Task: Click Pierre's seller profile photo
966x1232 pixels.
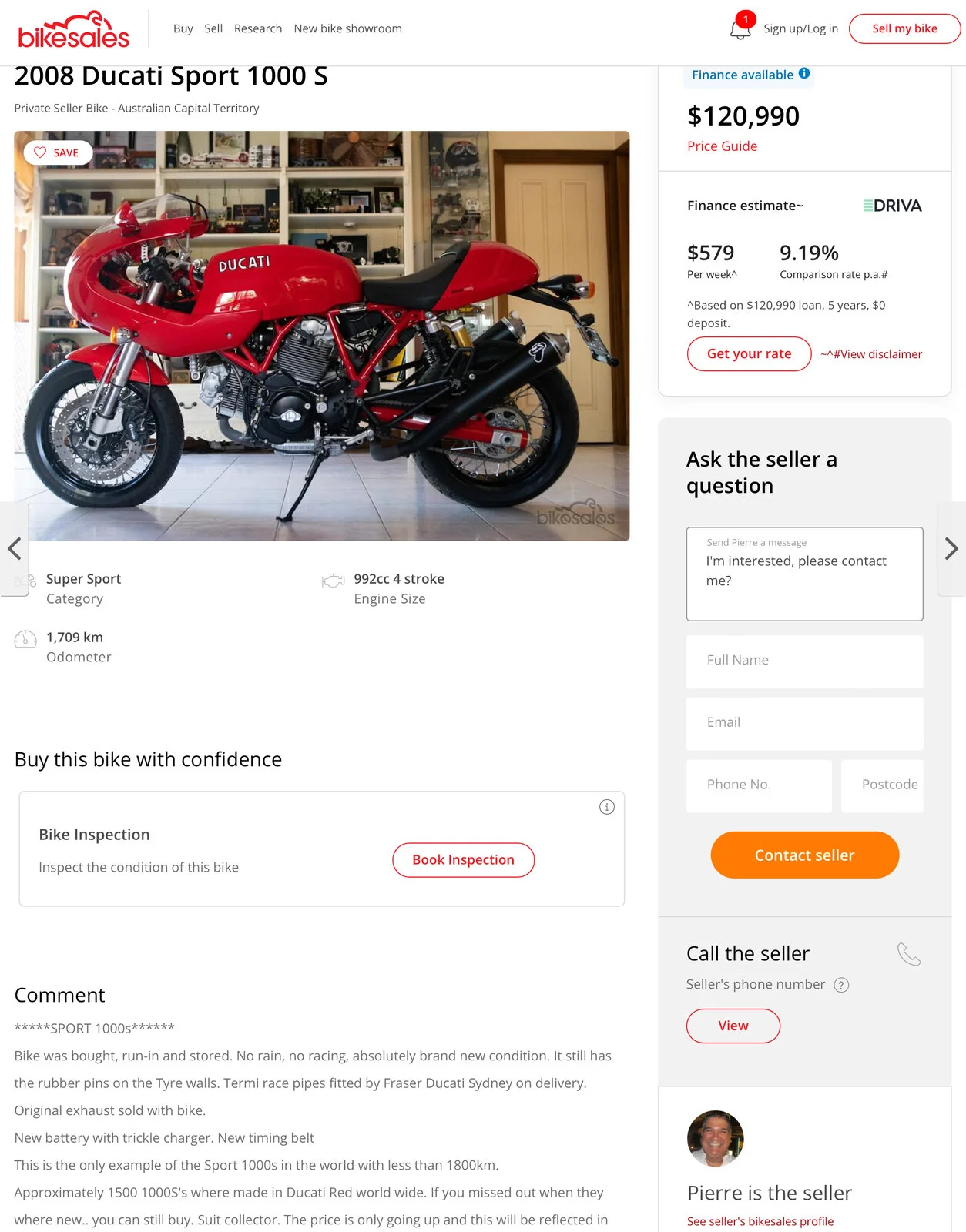Action: click(715, 1138)
